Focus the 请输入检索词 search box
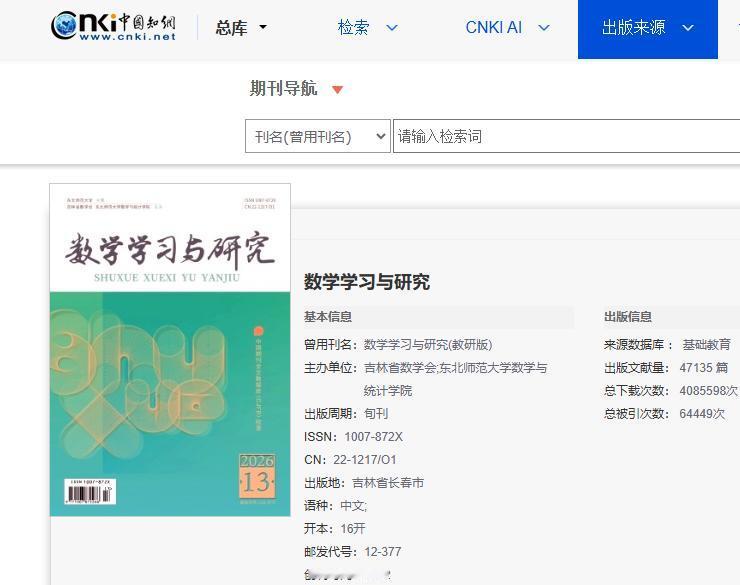Screen dimensions: 740x585 566,136
